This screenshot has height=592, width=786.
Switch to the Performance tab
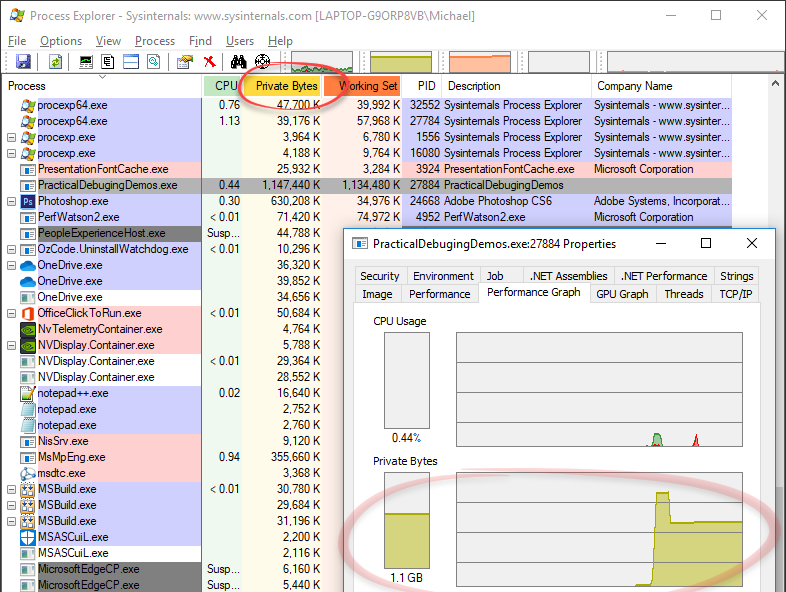[x=440, y=294]
